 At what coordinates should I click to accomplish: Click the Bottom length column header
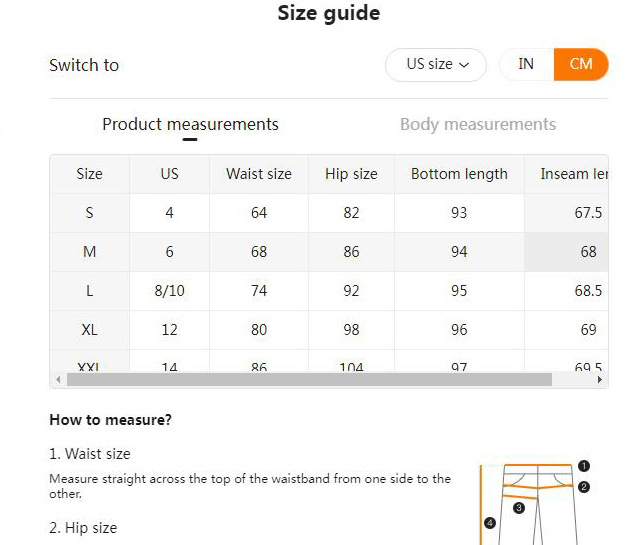coord(459,174)
